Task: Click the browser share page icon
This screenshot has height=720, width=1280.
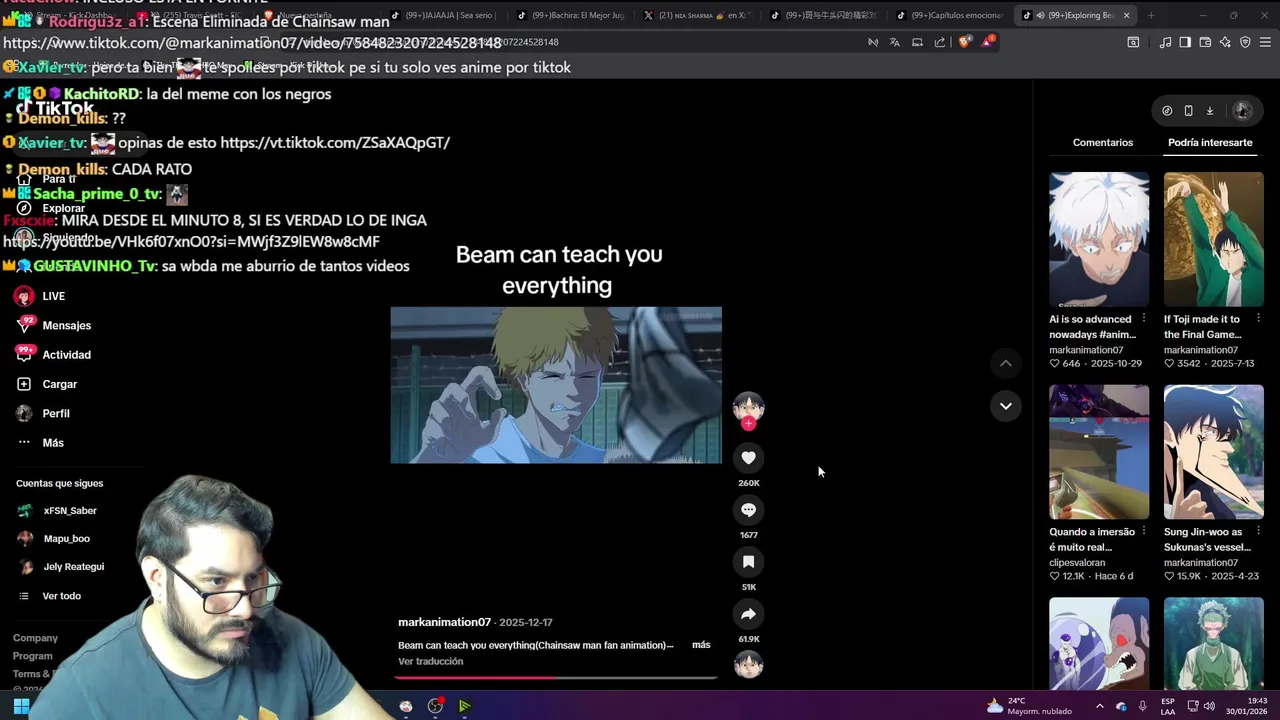Action: pyautogui.click(x=940, y=42)
